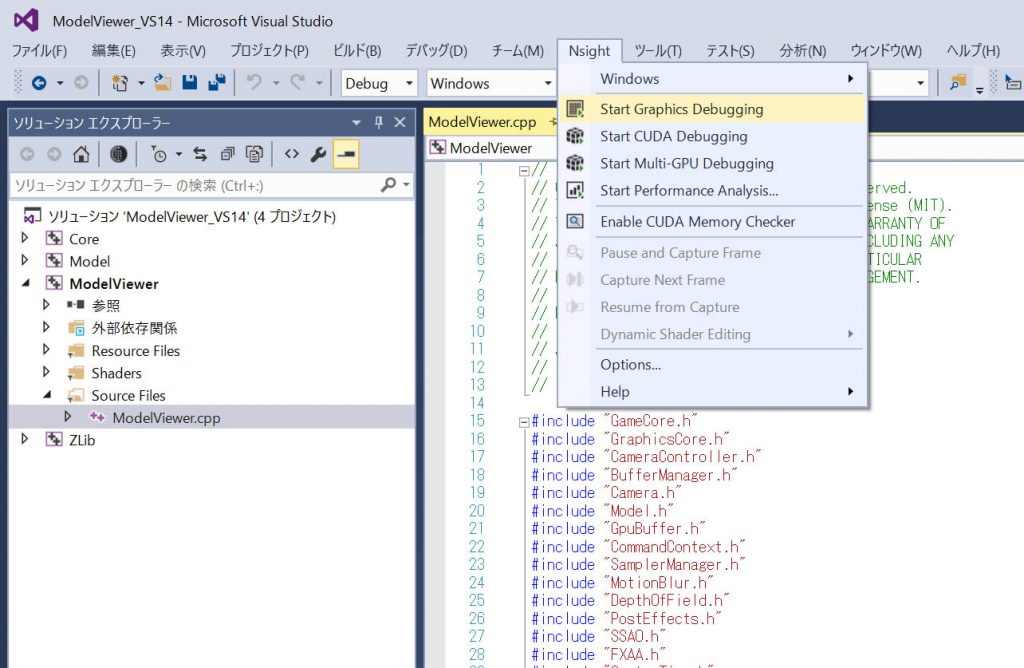This screenshot has width=1024, height=668.
Task: Click the #include "GameCore.h" code line
Action: (615, 421)
